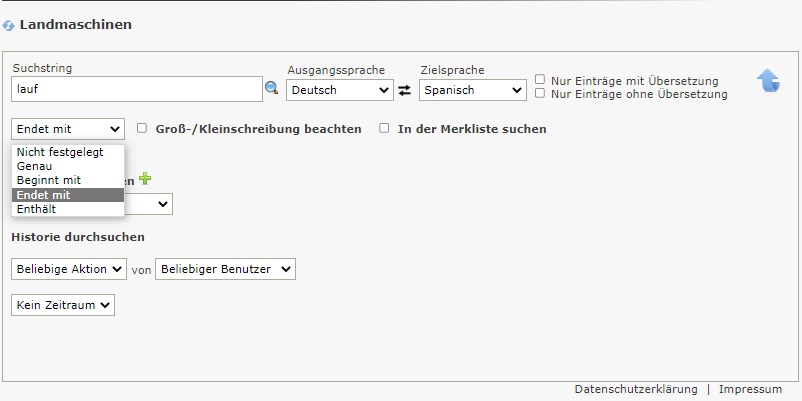
Task: Open the 'Kein Zeitraum' dropdown
Action: 63,304
